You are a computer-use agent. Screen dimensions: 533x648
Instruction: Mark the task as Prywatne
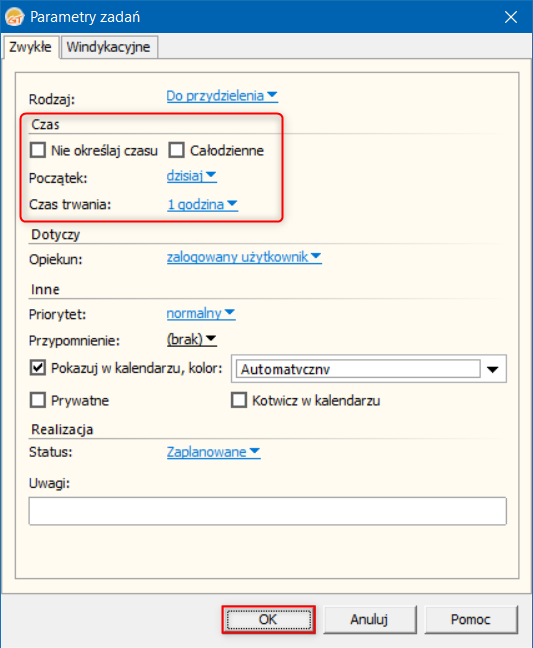click(x=38, y=400)
